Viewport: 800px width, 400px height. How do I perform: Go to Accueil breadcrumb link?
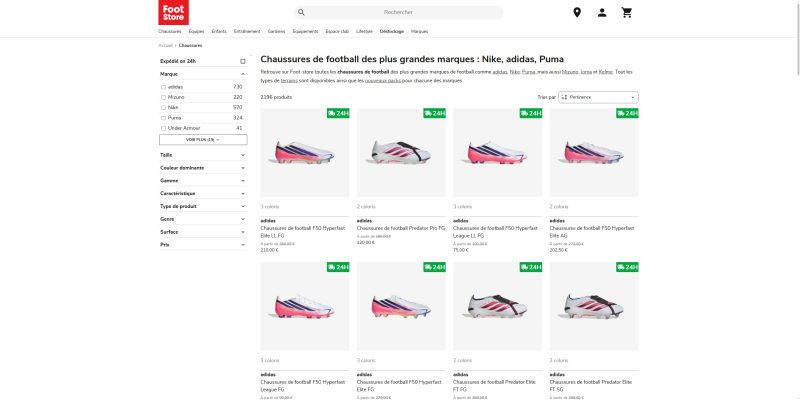(165, 45)
